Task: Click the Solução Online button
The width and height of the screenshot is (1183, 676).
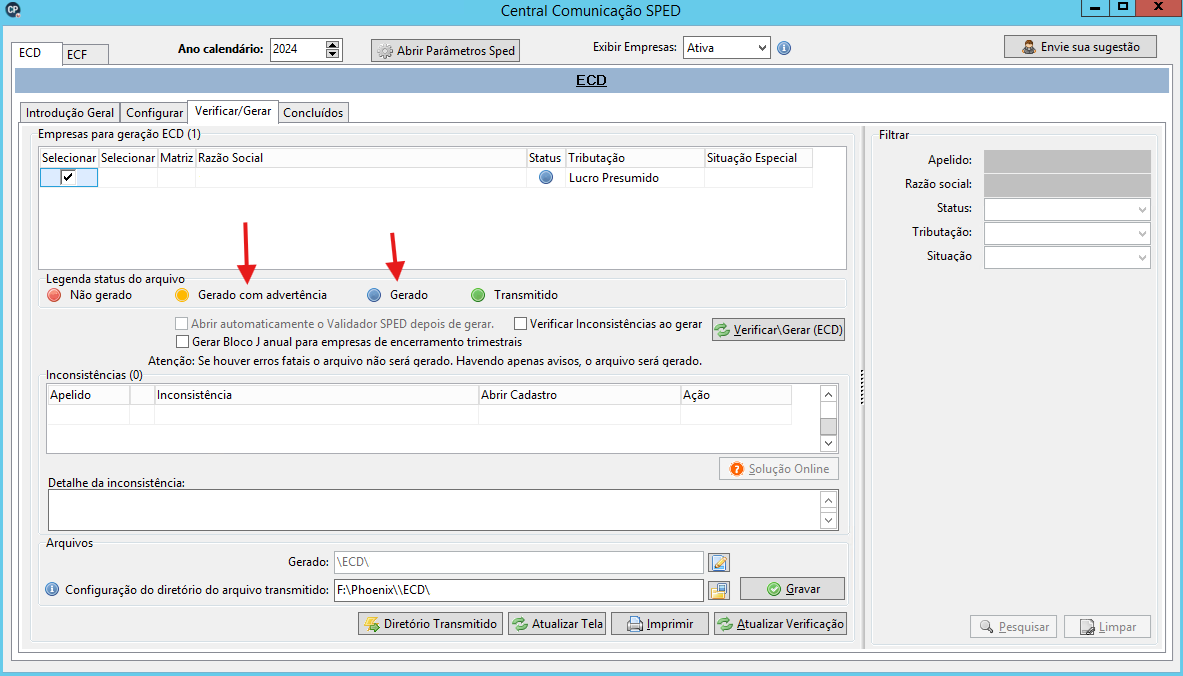Action: pos(779,469)
